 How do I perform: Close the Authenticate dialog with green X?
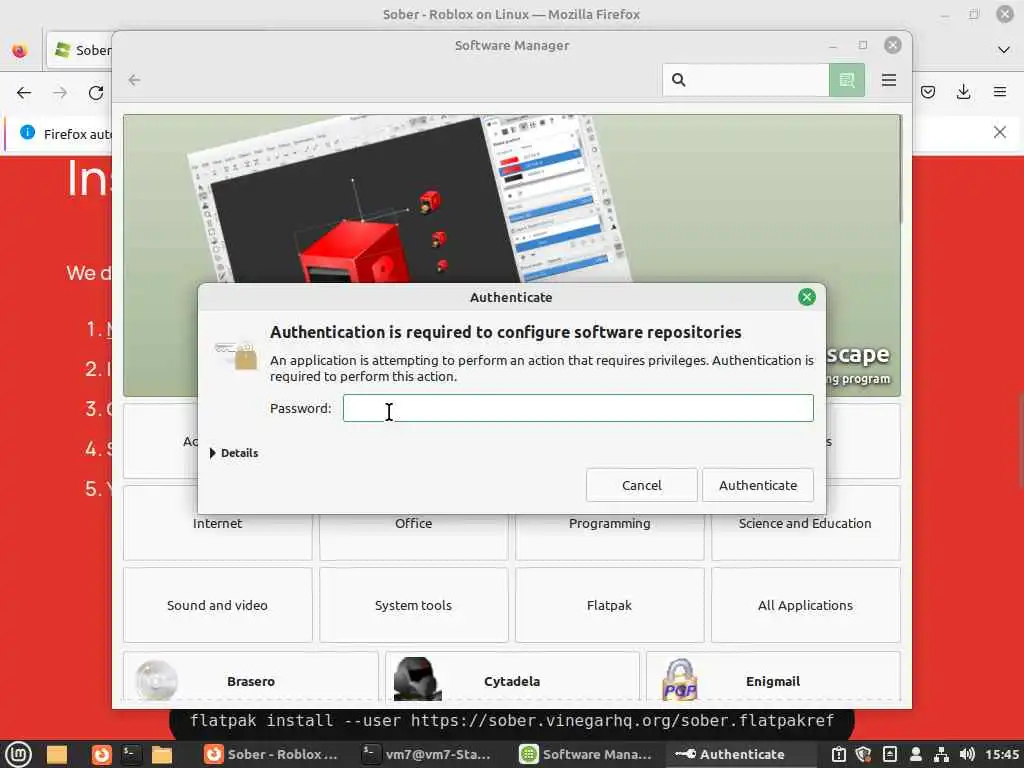(807, 297)
